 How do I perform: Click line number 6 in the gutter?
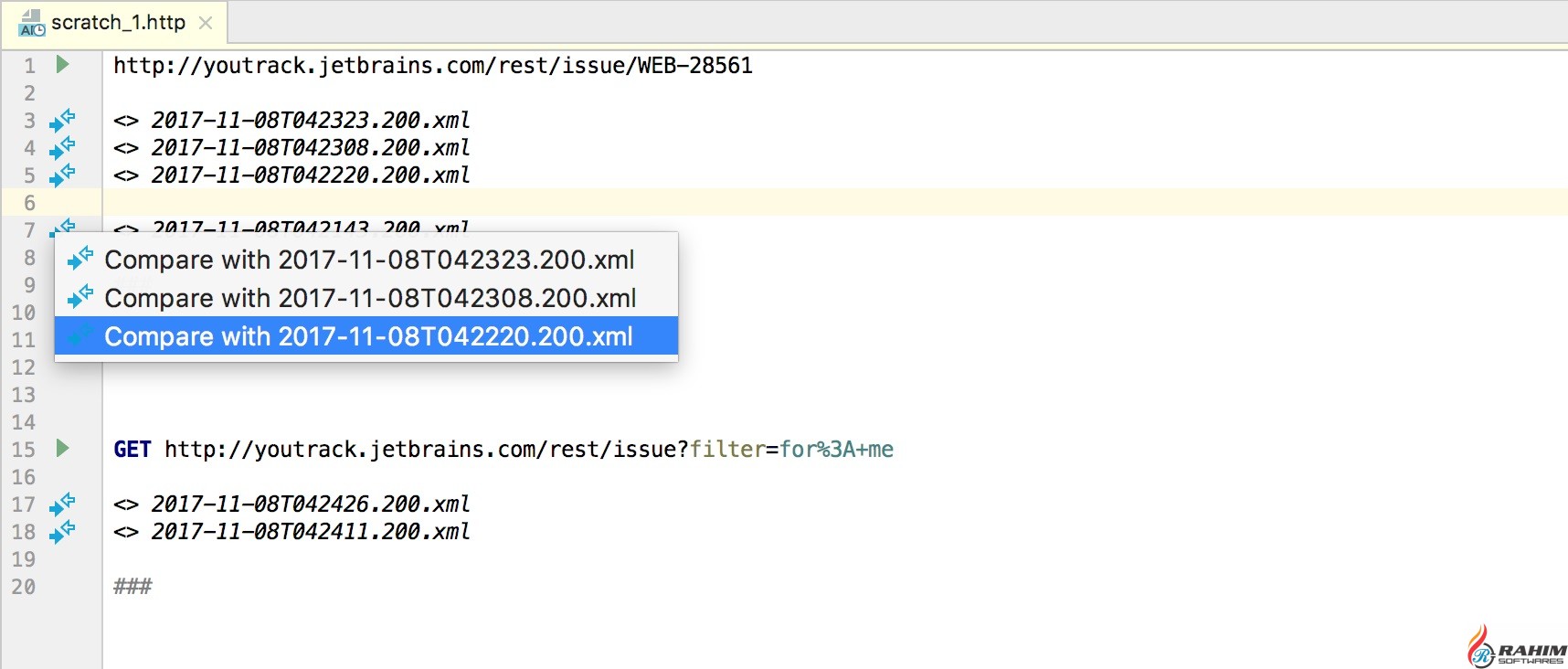[x=29, y=203]
